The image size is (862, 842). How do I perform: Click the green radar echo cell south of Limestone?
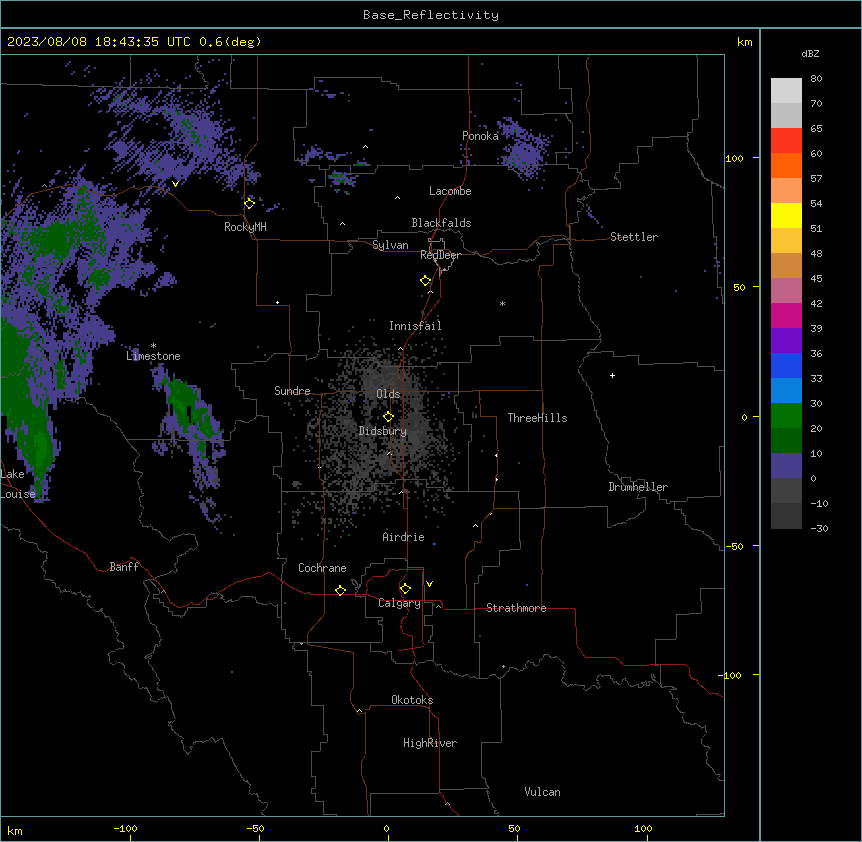188,408
